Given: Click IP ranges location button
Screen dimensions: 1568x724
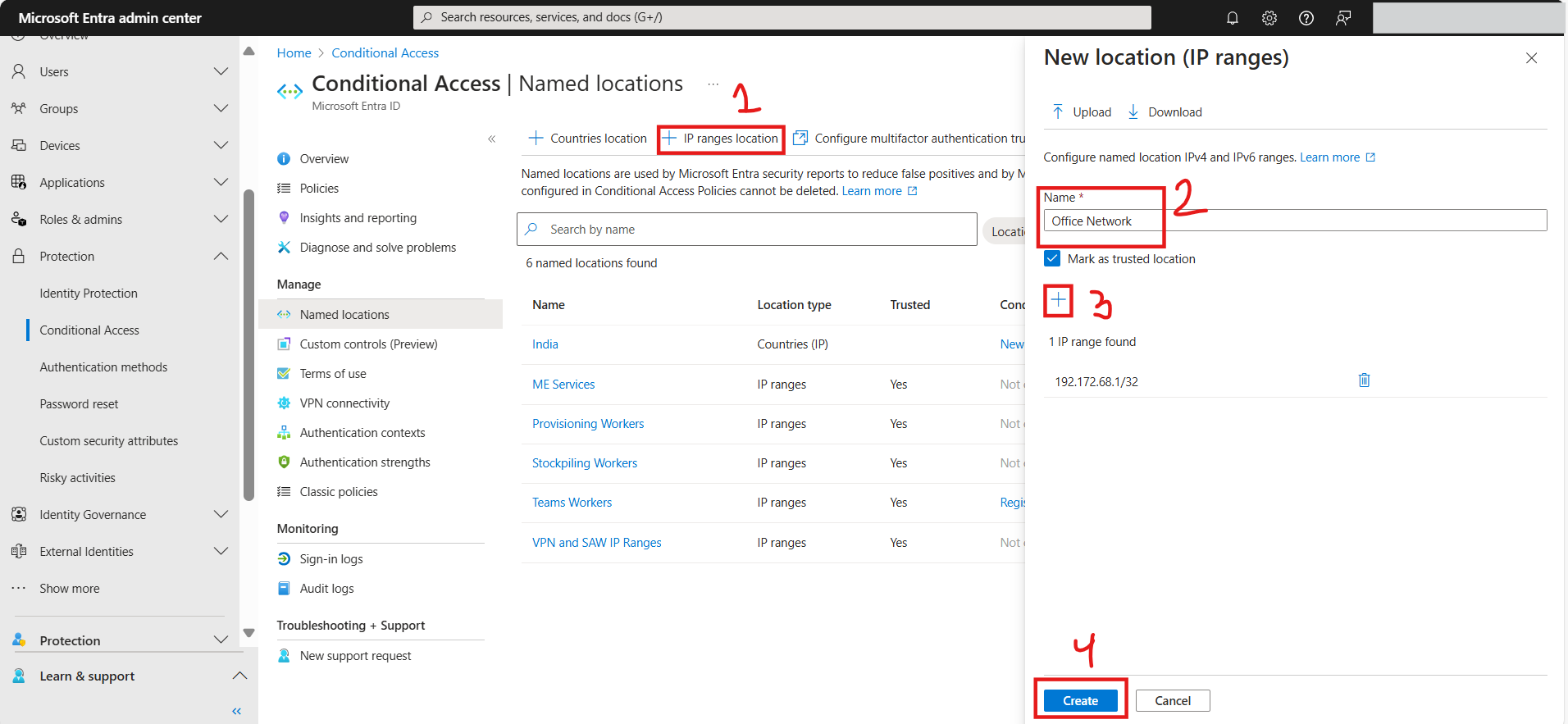Looking at the screenshot, I should [721, 139].
